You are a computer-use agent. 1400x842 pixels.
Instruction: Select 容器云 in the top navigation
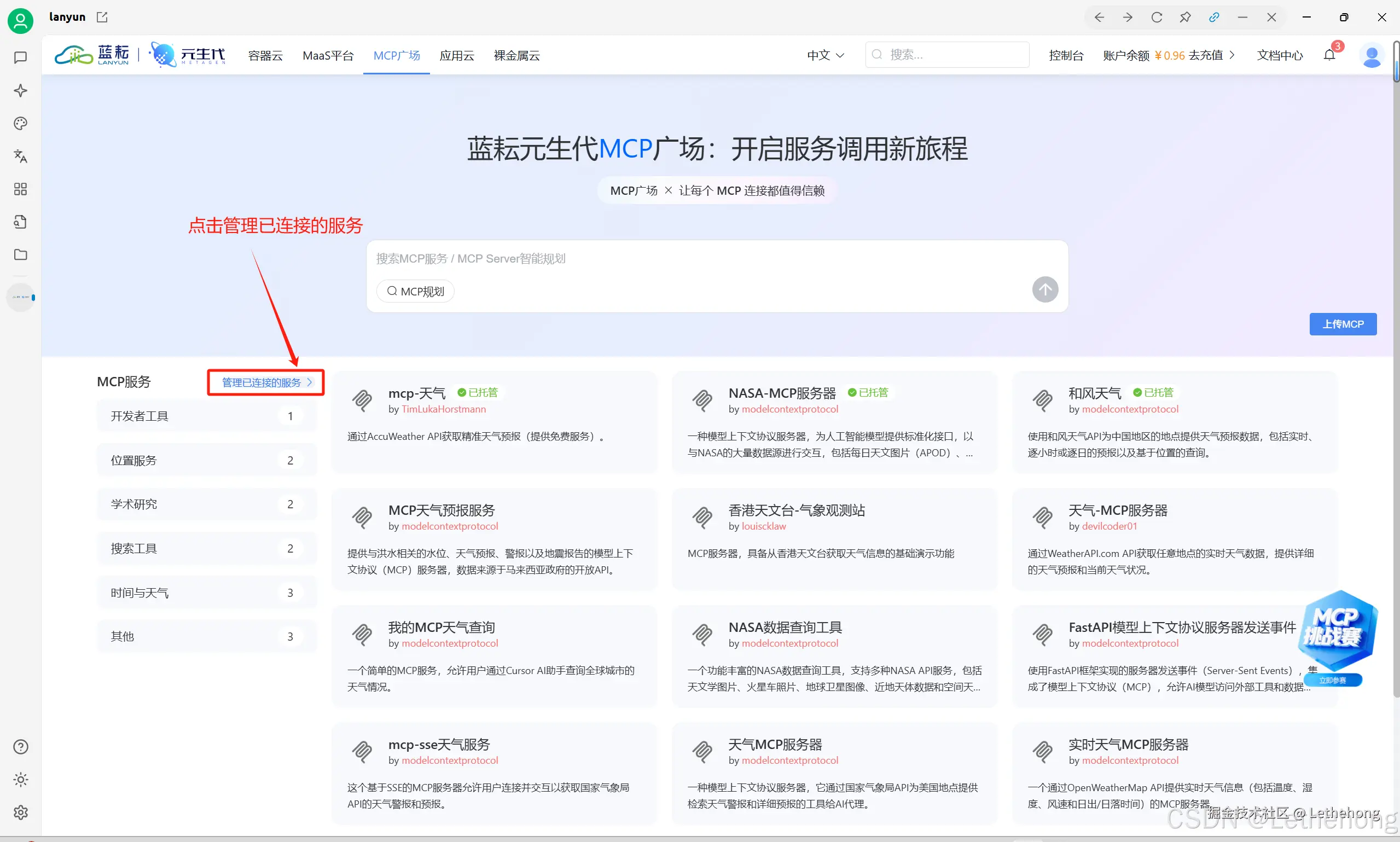coord(265,55)
